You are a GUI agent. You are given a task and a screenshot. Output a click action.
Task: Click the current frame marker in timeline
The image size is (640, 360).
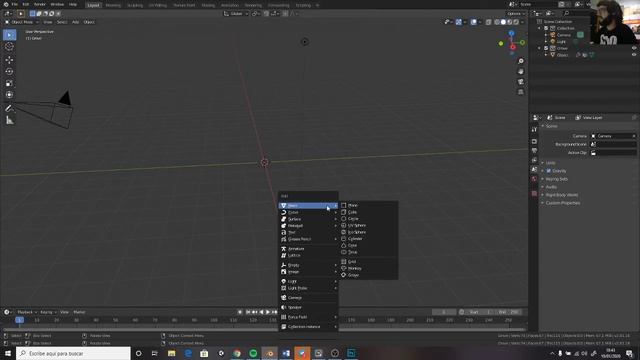click(19, 320)
